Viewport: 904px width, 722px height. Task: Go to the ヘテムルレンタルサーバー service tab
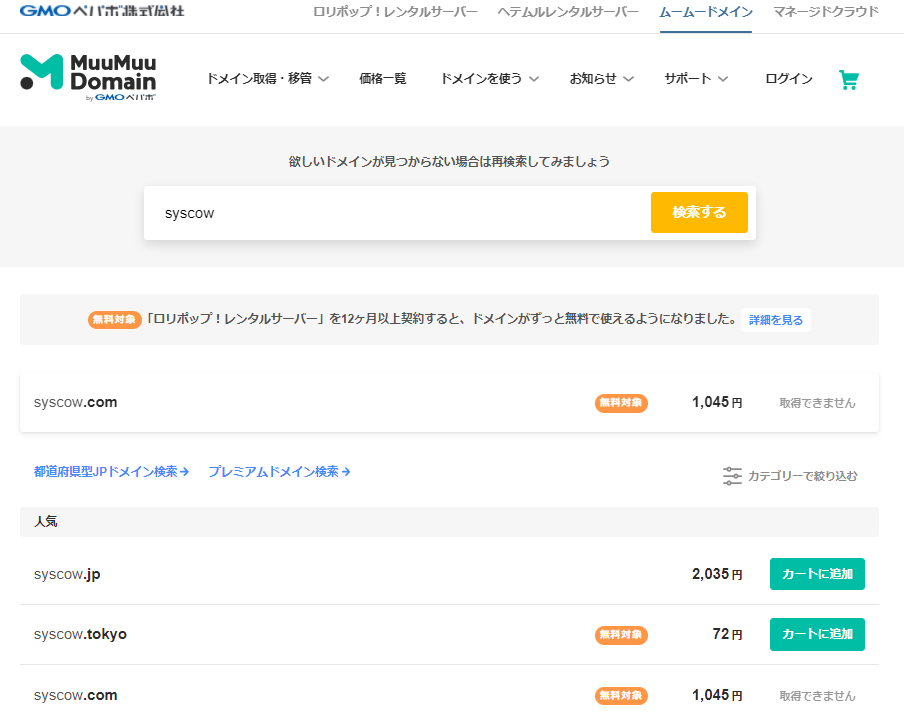567,12
